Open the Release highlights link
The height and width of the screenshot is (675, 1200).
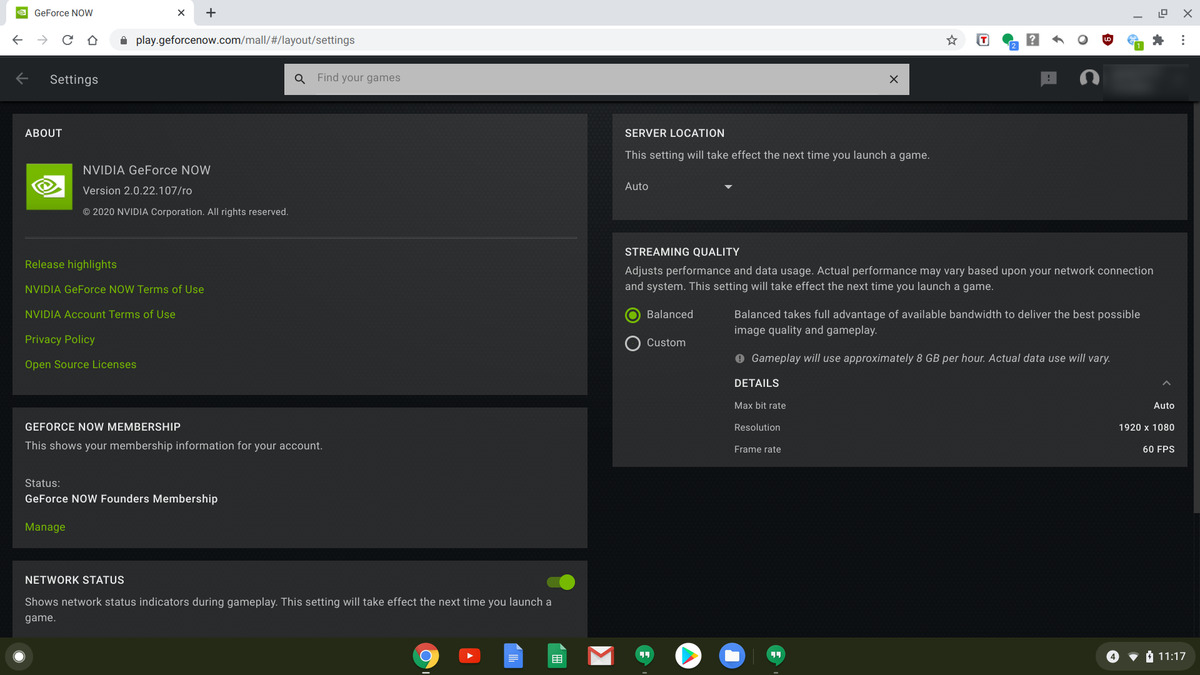(71, 264)
